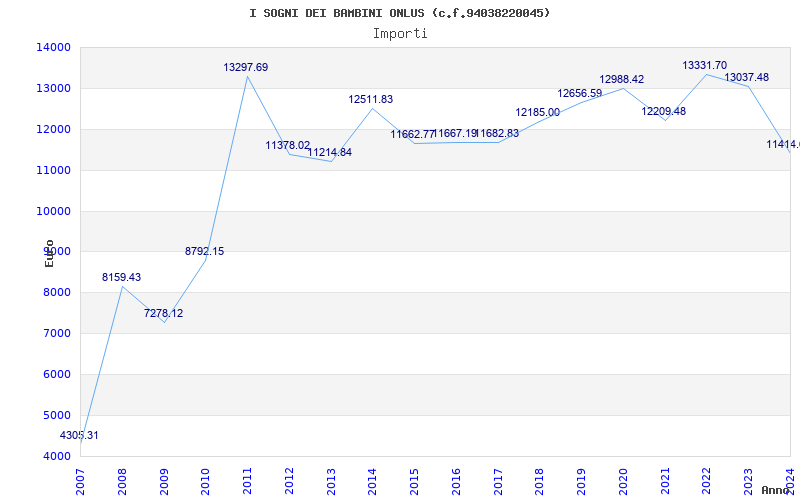This screenshot has width=800, height=500.
Task: Click the 5000 y-axis tick label
Action: (x=56, y=415)
